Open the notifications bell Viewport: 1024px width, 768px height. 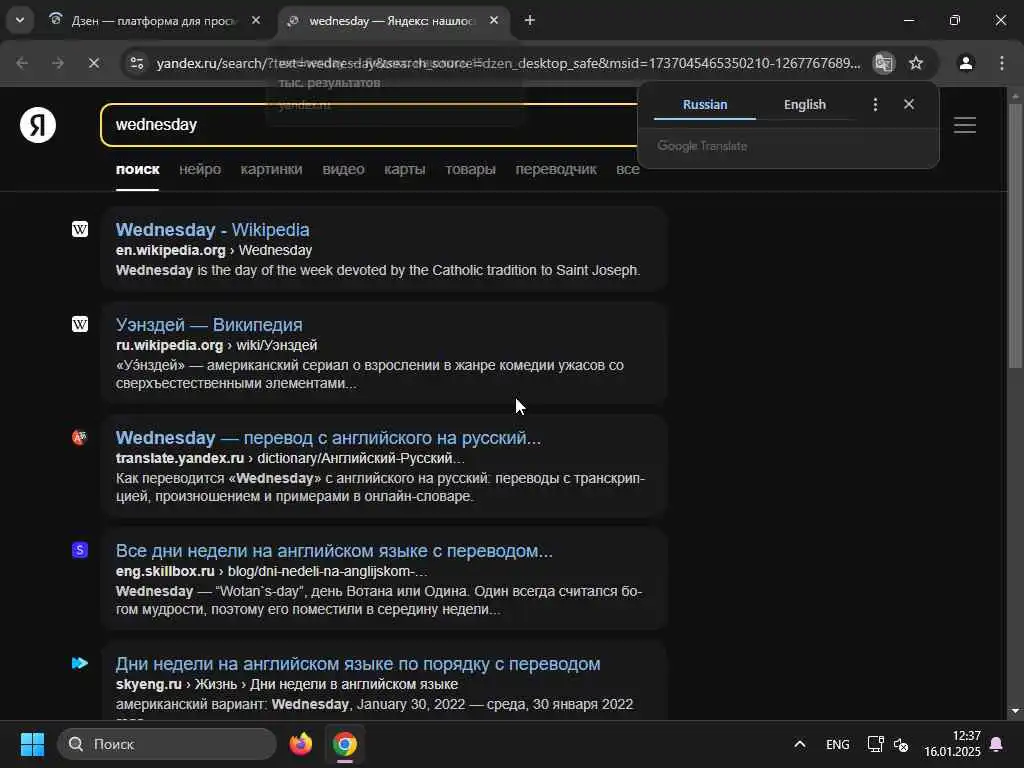[997, 744]
